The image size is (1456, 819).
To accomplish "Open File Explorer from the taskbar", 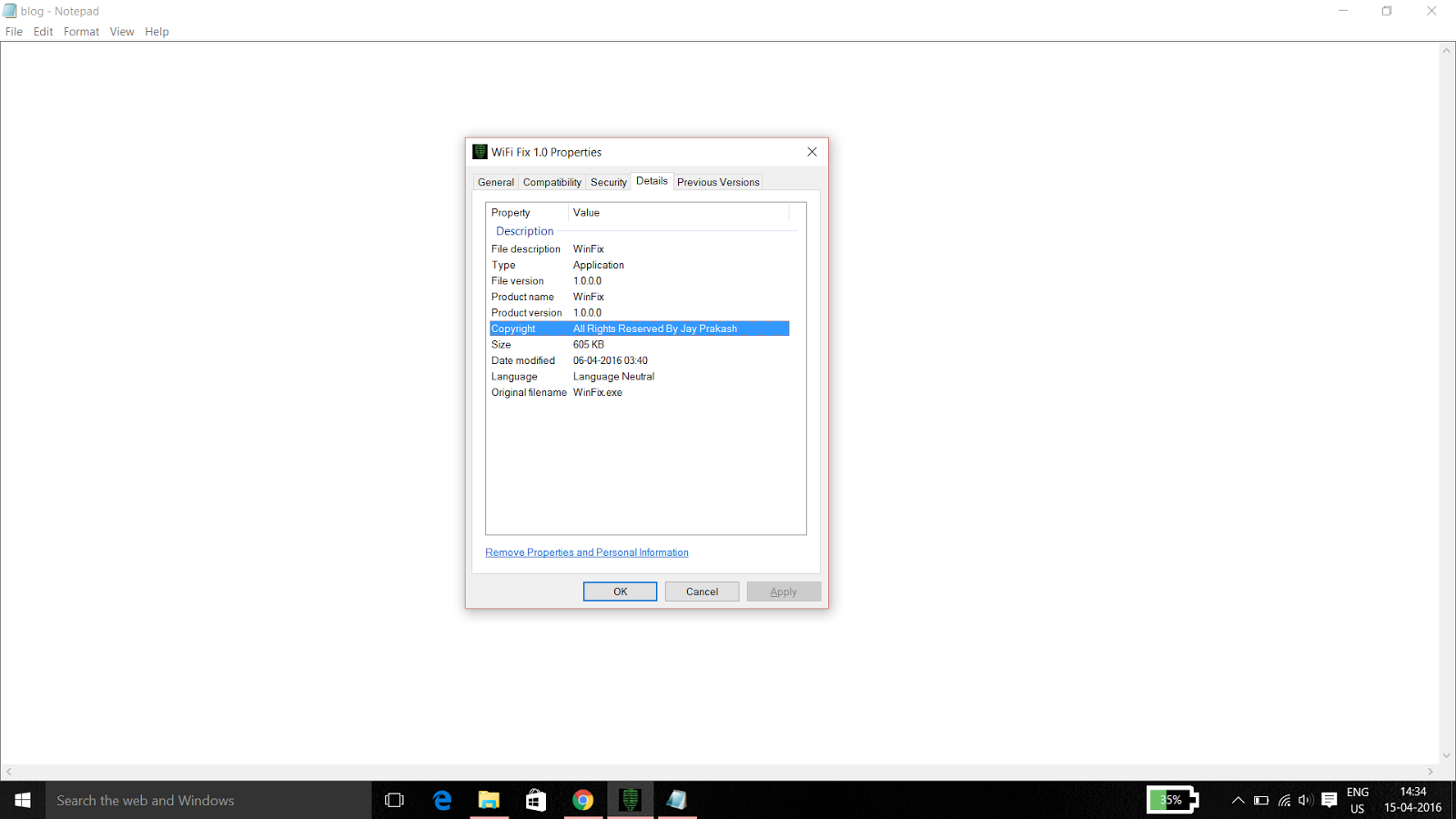I will pyautogui.click(x=490, y=800).
